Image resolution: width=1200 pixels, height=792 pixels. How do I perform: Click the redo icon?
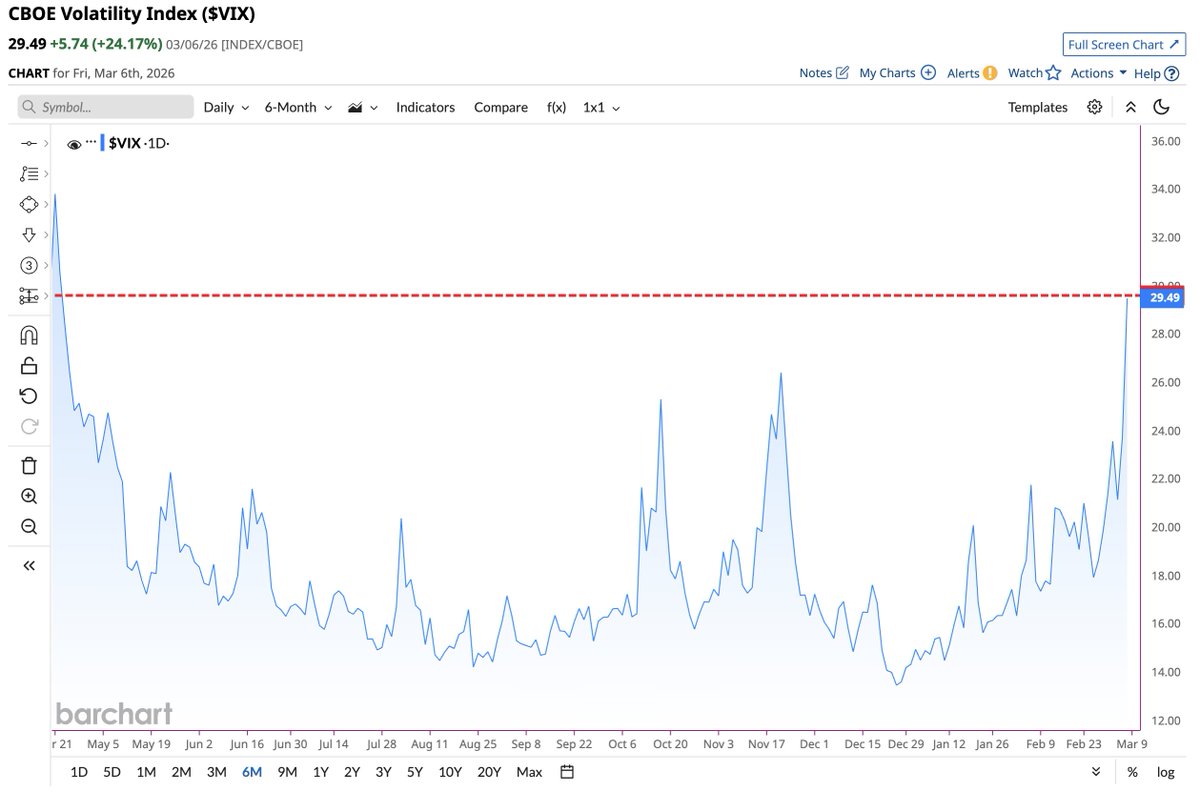coord(28,426)
